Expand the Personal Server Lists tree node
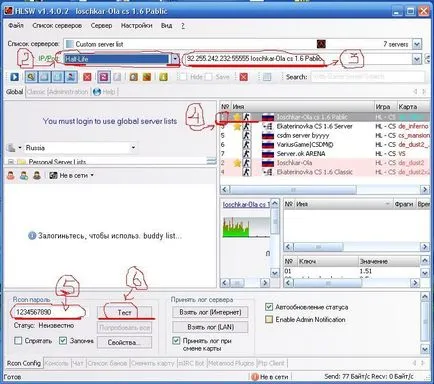The height and width of the screenshot is (384, 434). (11, 162)
